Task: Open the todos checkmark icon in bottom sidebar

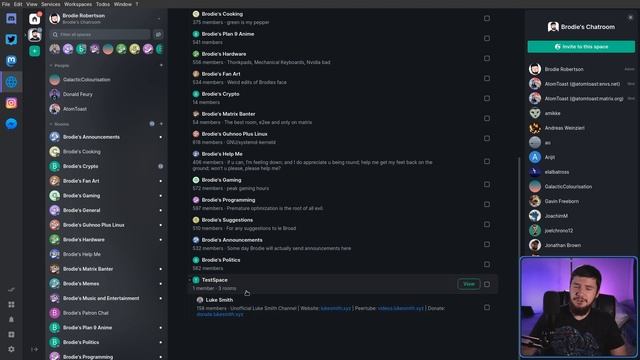Action: (x=11, y=290)
